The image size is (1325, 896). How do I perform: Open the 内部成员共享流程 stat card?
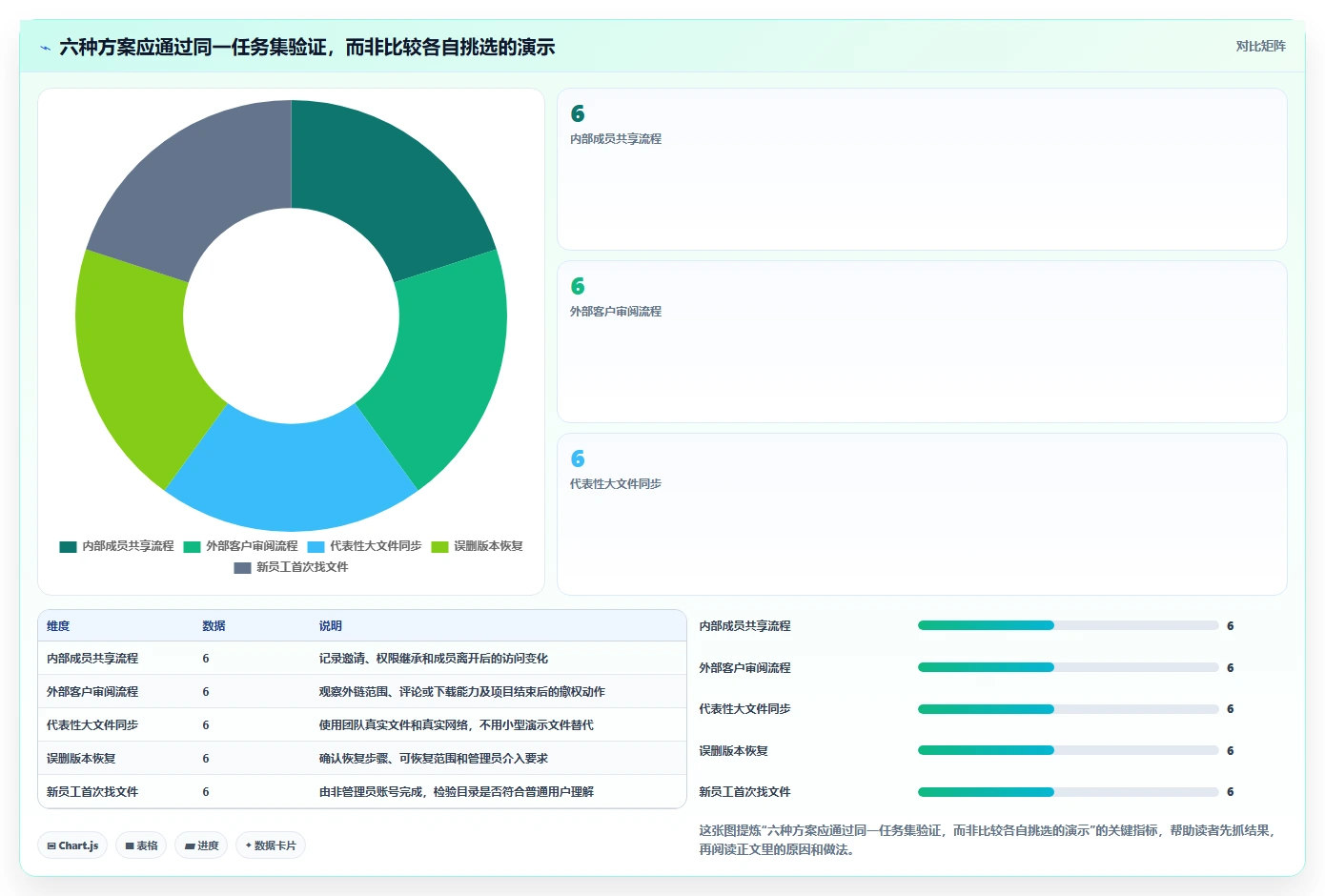pos(922,169)
